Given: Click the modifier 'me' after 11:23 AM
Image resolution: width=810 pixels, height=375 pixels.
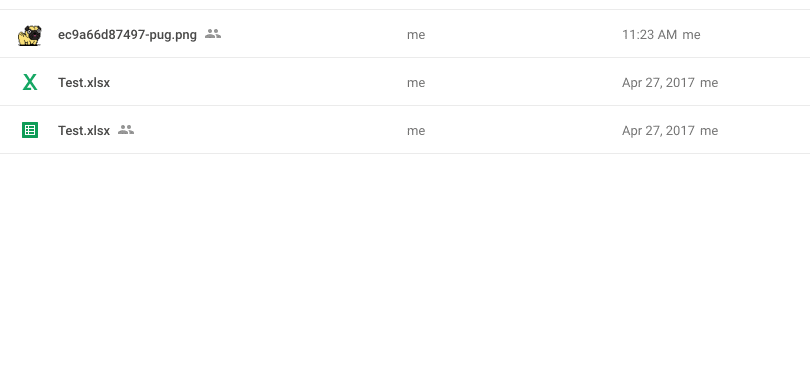Looking at the screenshot, I should 691,35.
